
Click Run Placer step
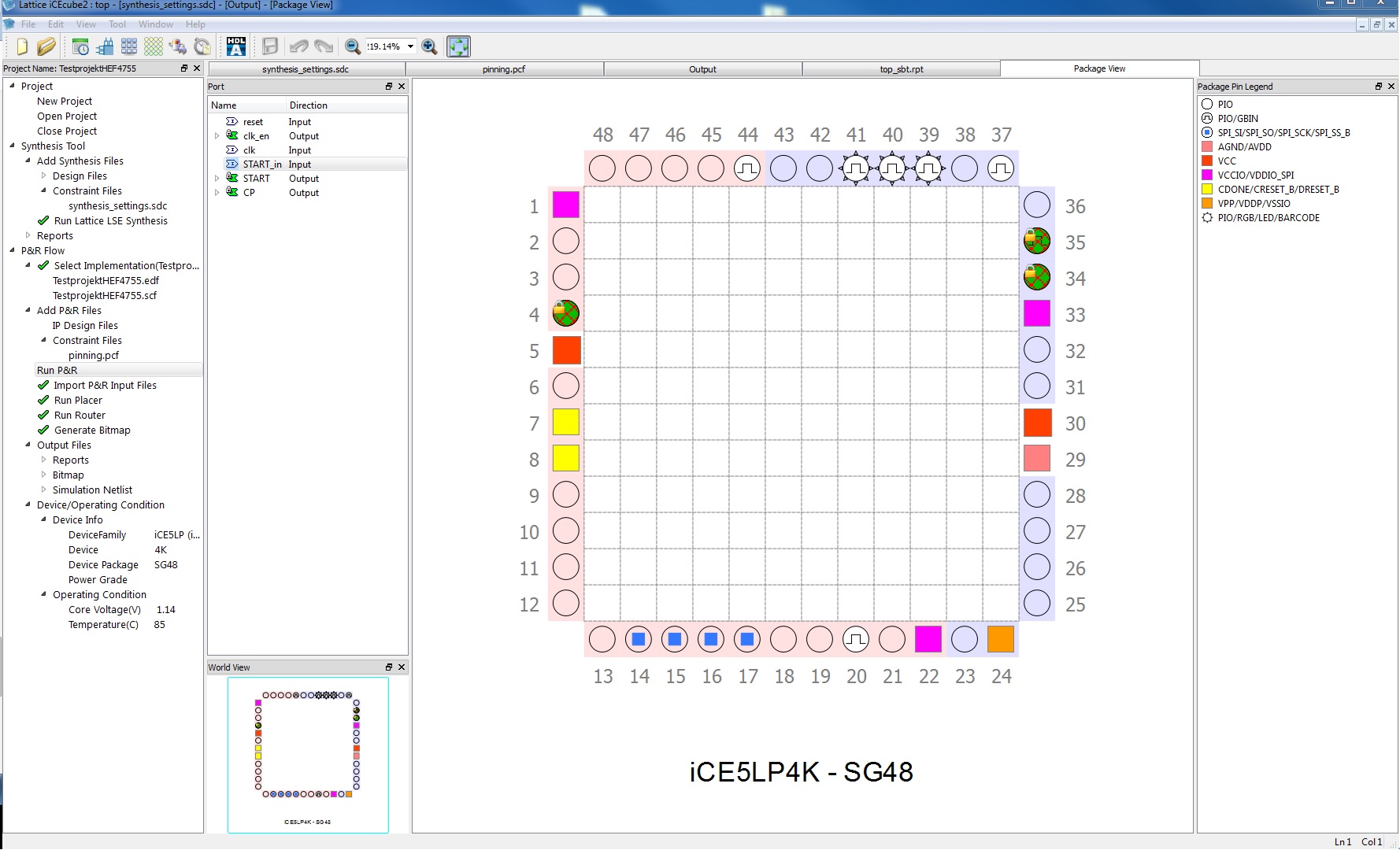(78, 400)
